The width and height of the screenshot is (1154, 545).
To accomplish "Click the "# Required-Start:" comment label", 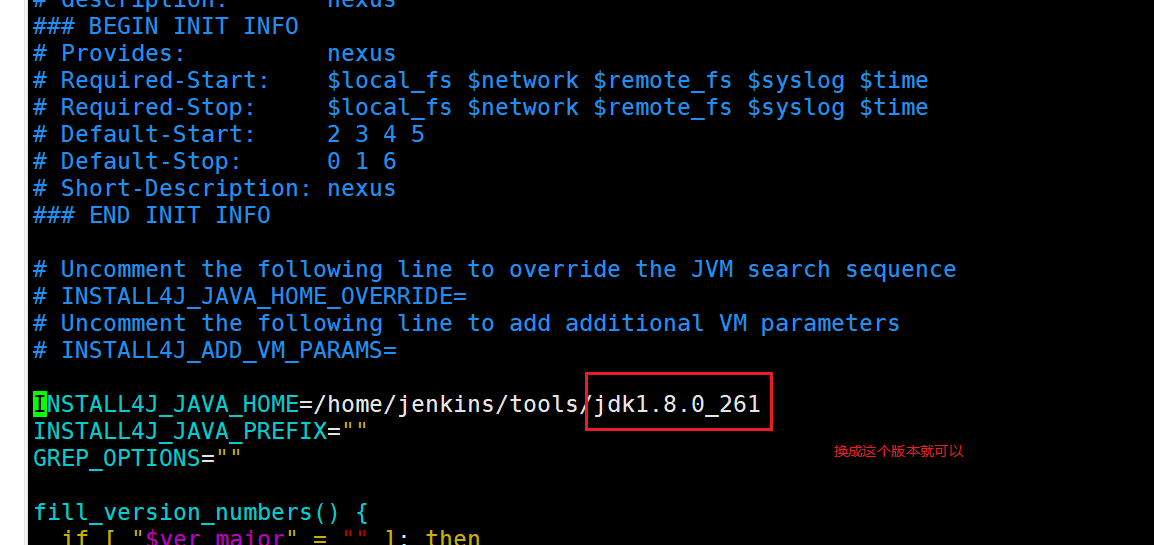I will click(x=151, y=80).
